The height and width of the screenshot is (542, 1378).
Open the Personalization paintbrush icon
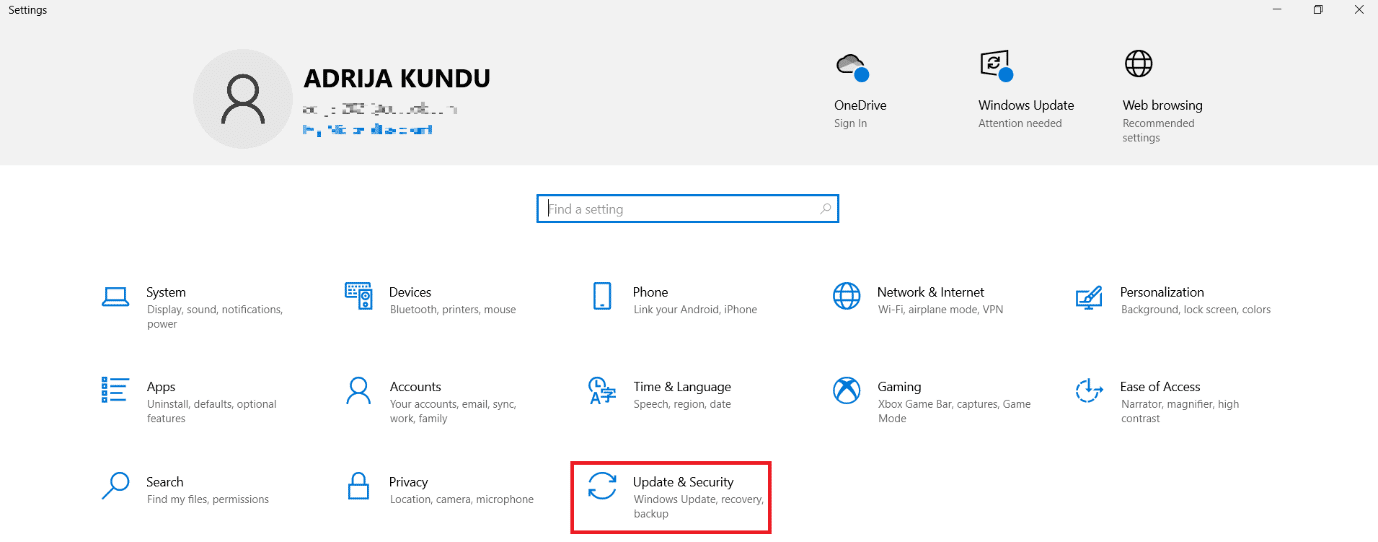click(1089, 296)
